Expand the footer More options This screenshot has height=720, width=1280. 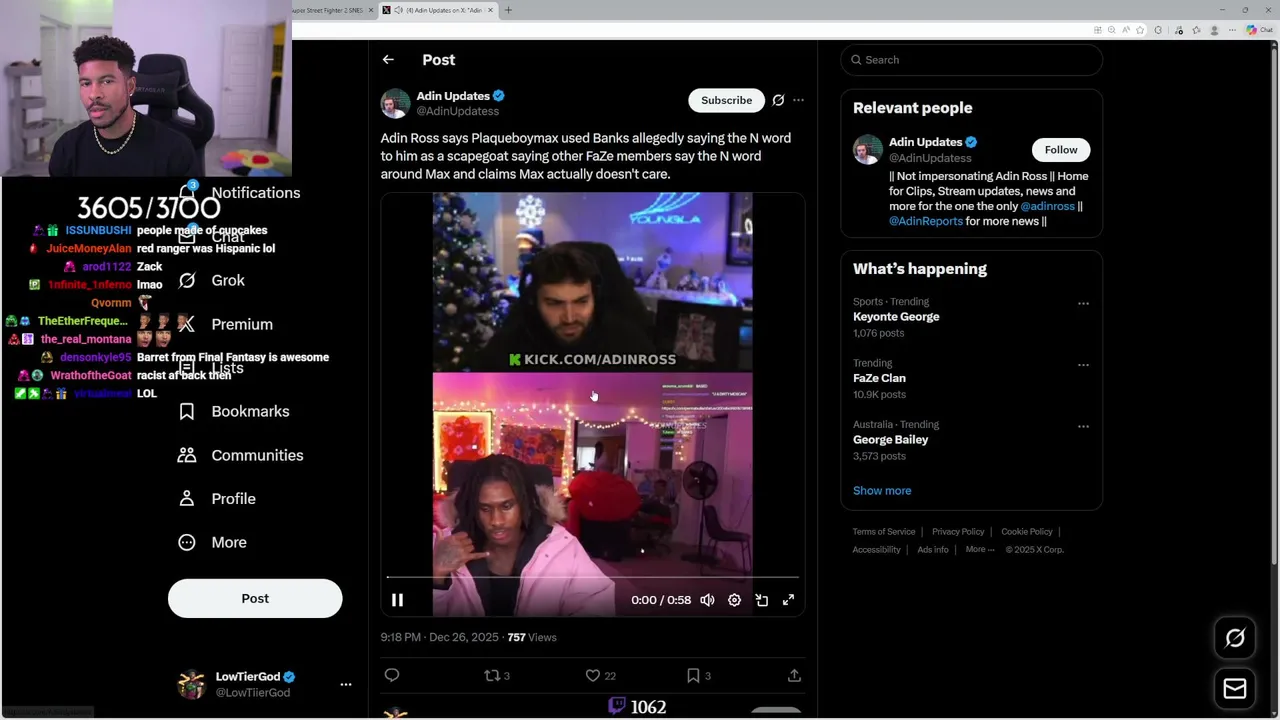(980, 550)
